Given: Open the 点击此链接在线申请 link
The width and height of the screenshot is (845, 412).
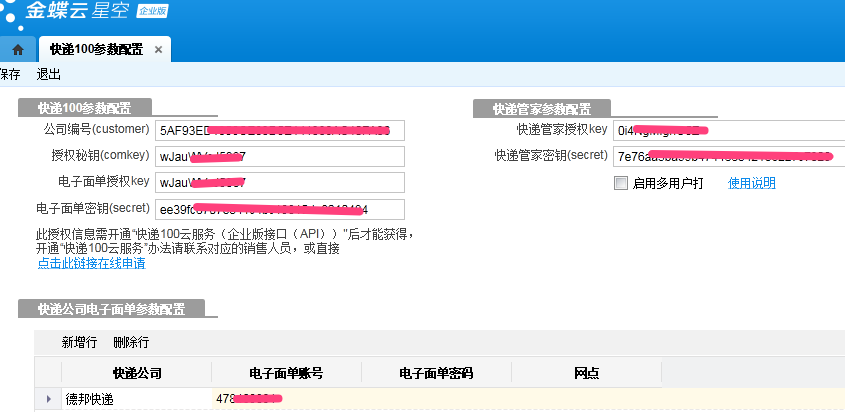Looking at the screenshot, I should (x=91, y=264).
